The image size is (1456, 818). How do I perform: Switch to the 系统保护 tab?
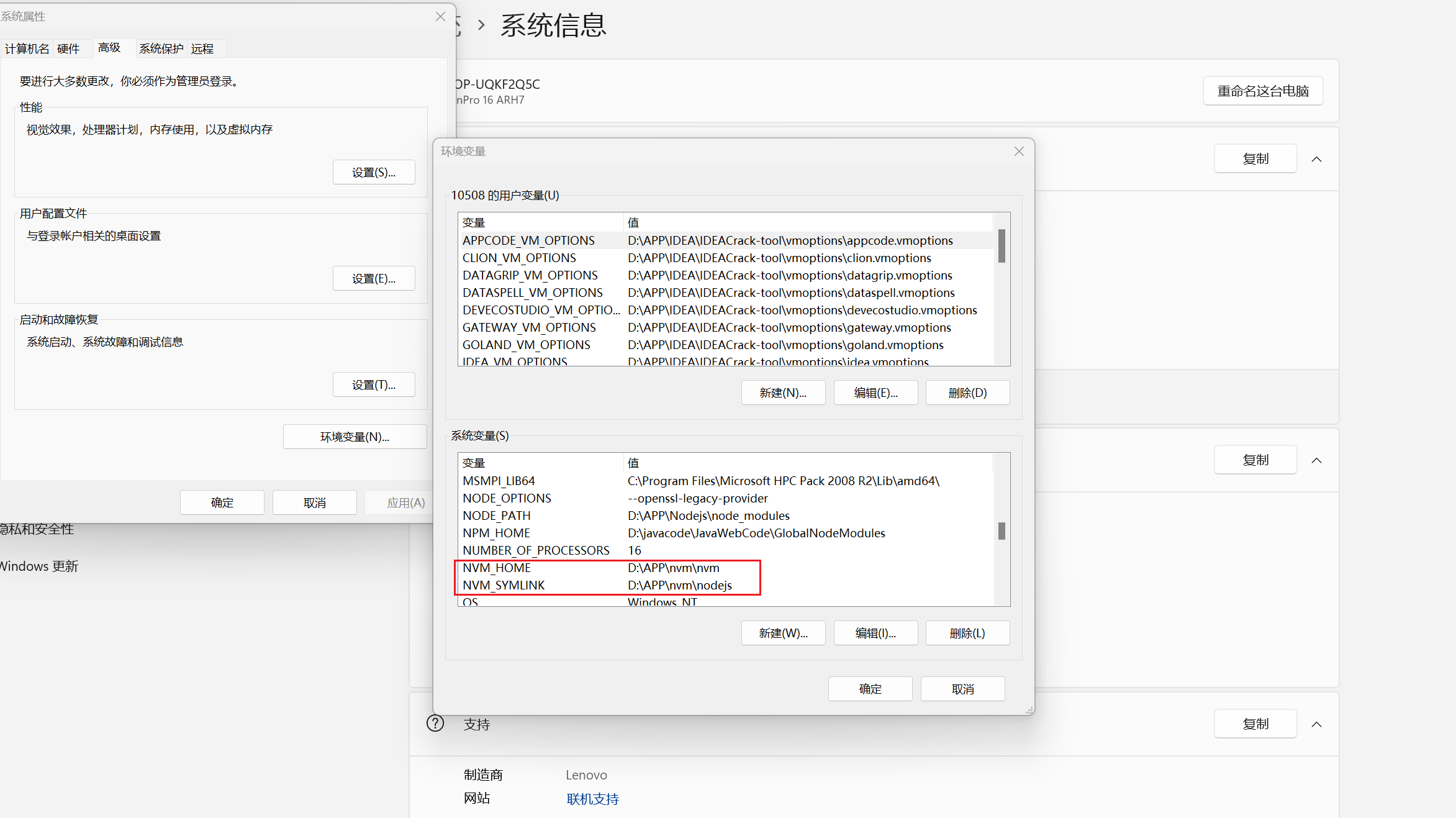click(x=161, y=48)
